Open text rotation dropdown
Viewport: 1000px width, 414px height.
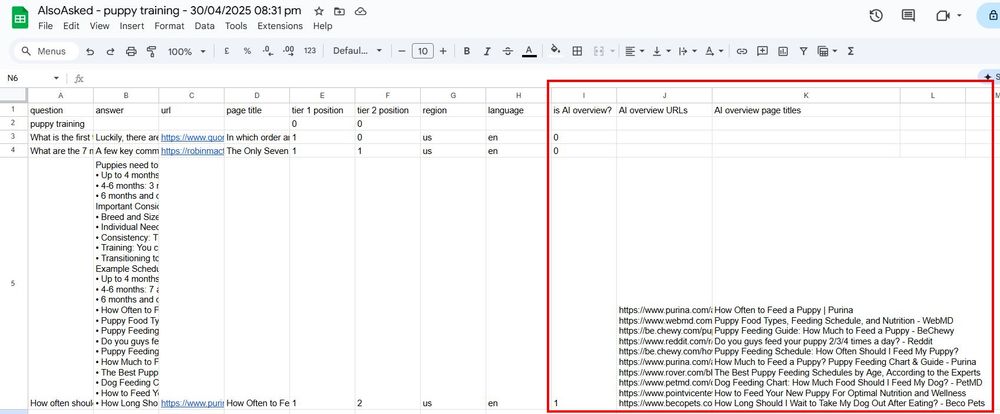[x=714, y=51]
